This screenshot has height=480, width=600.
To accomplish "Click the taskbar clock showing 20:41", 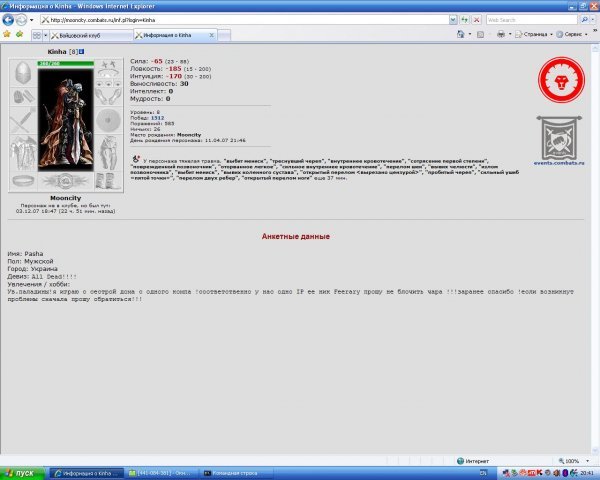I will [586, 473].
